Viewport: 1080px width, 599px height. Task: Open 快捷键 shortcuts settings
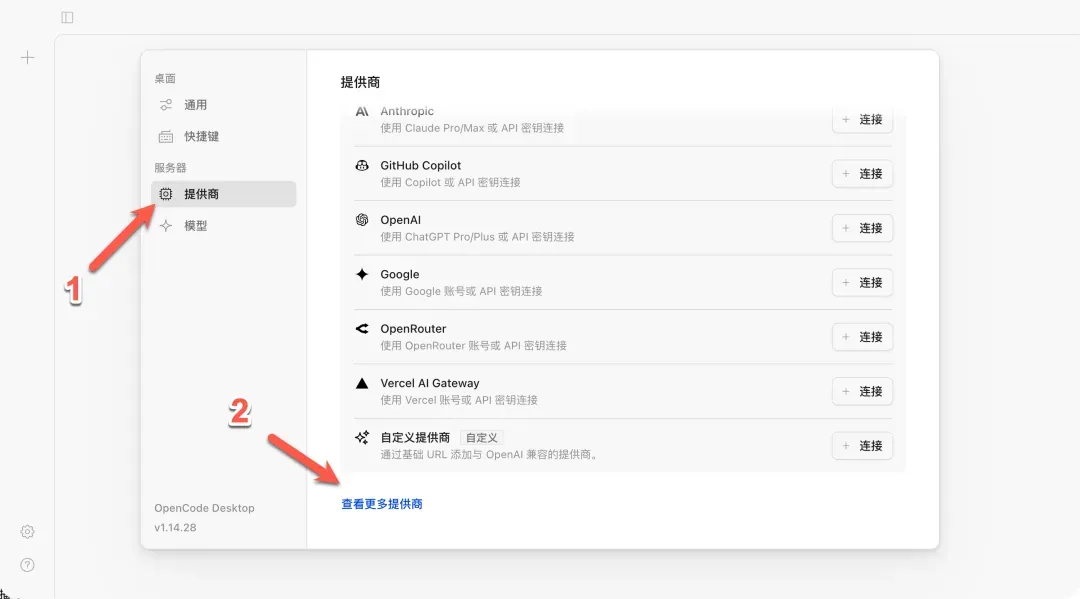[223, 136]
